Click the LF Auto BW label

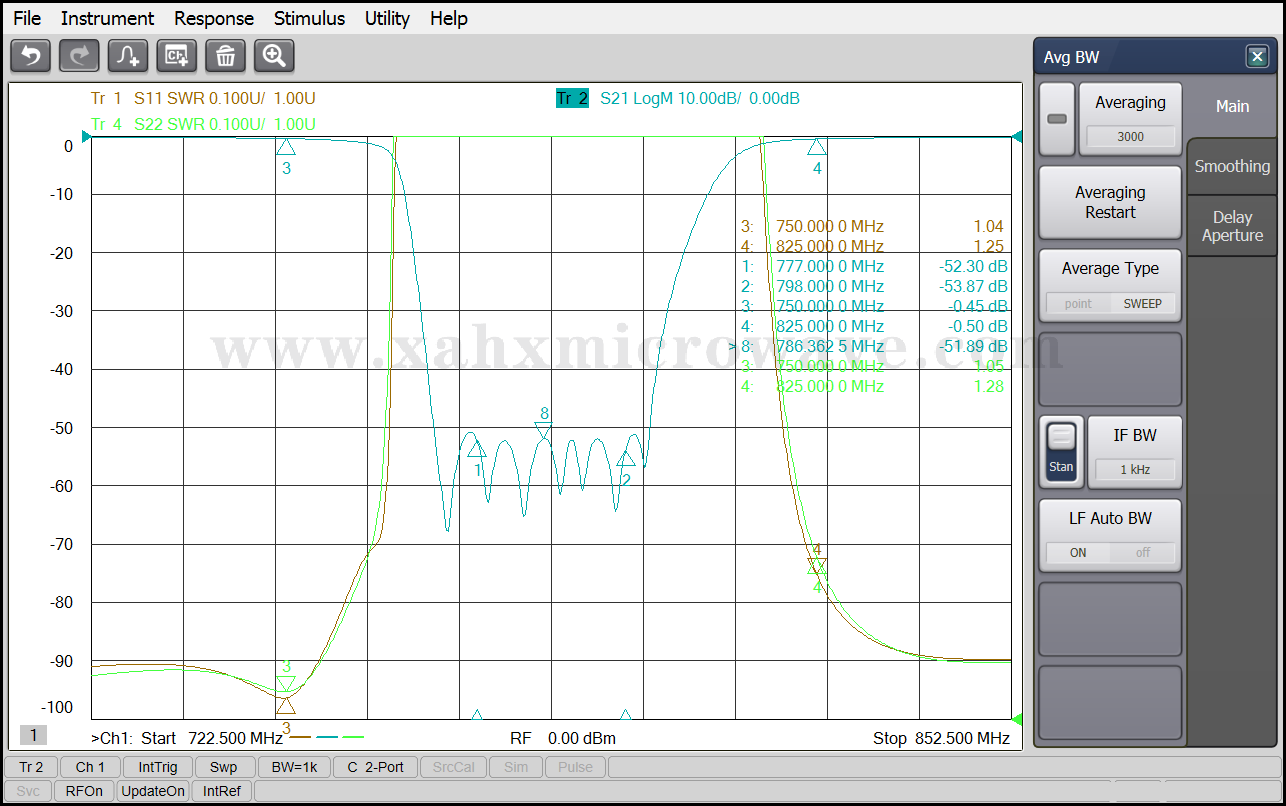click(1110, 518)
